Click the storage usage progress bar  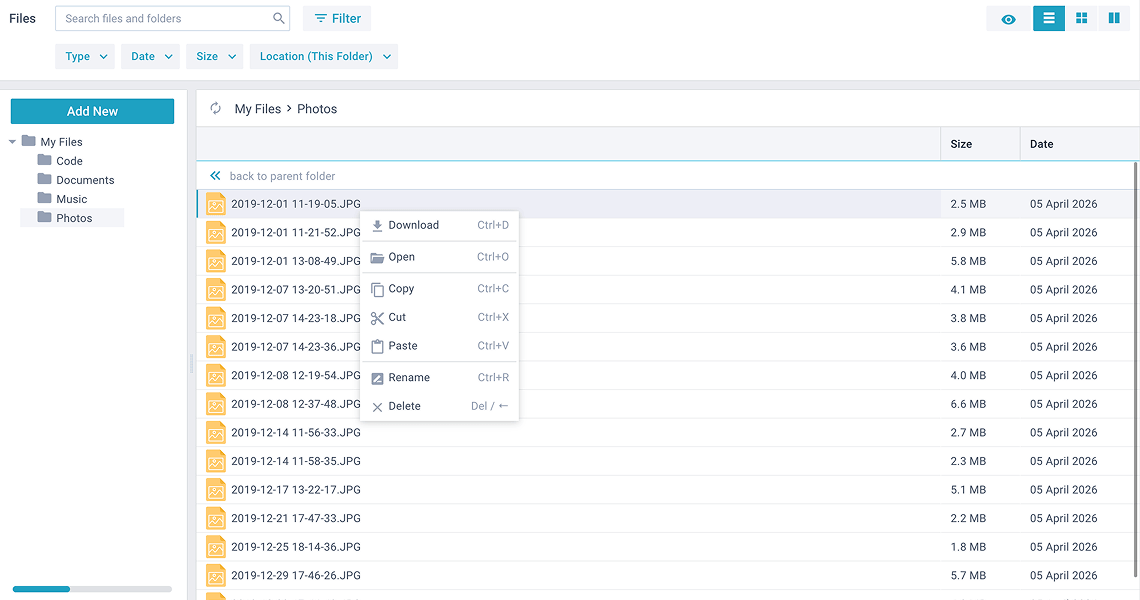[x=92, y=589]
